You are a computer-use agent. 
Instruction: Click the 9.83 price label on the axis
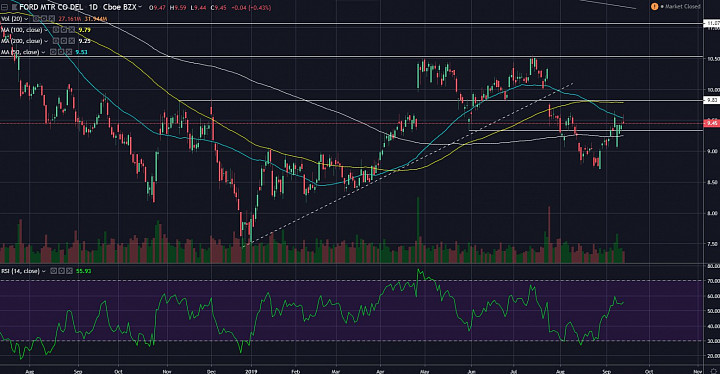712,100
